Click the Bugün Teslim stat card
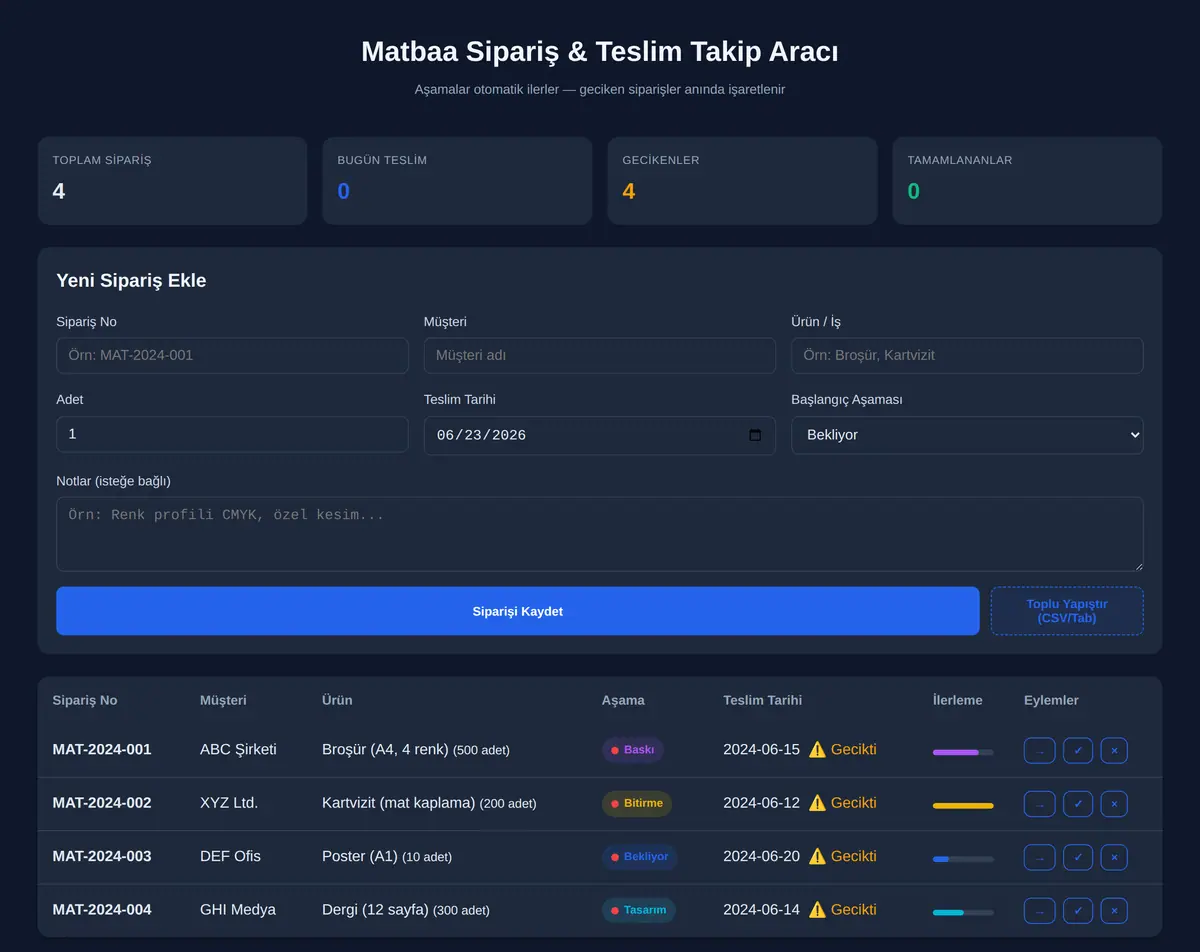 coord(457,181)
